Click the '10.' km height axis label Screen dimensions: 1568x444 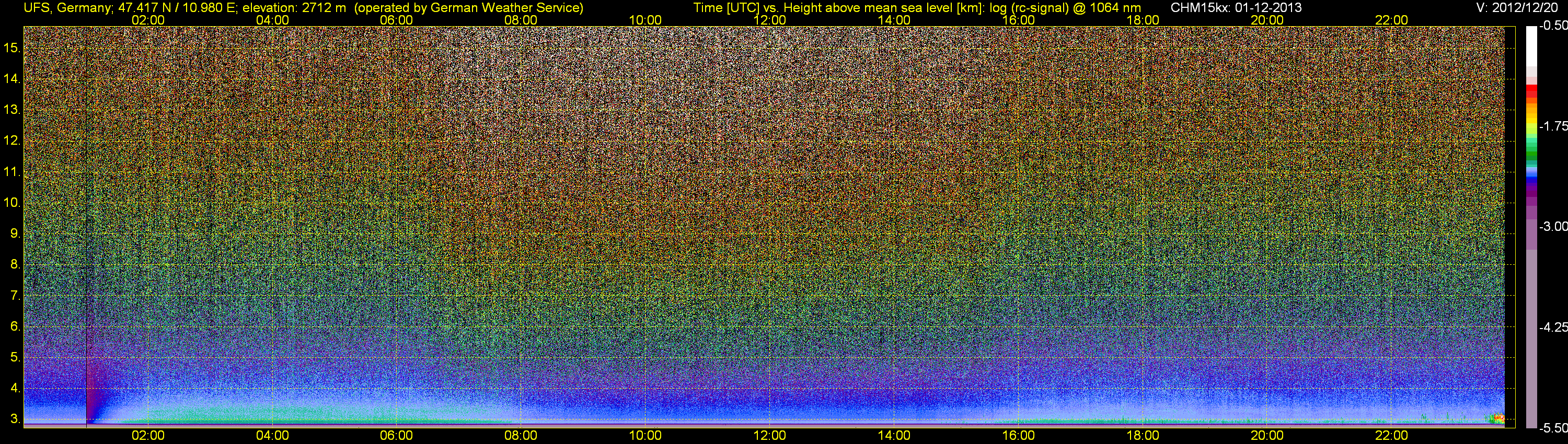click(x=12, y=203)
